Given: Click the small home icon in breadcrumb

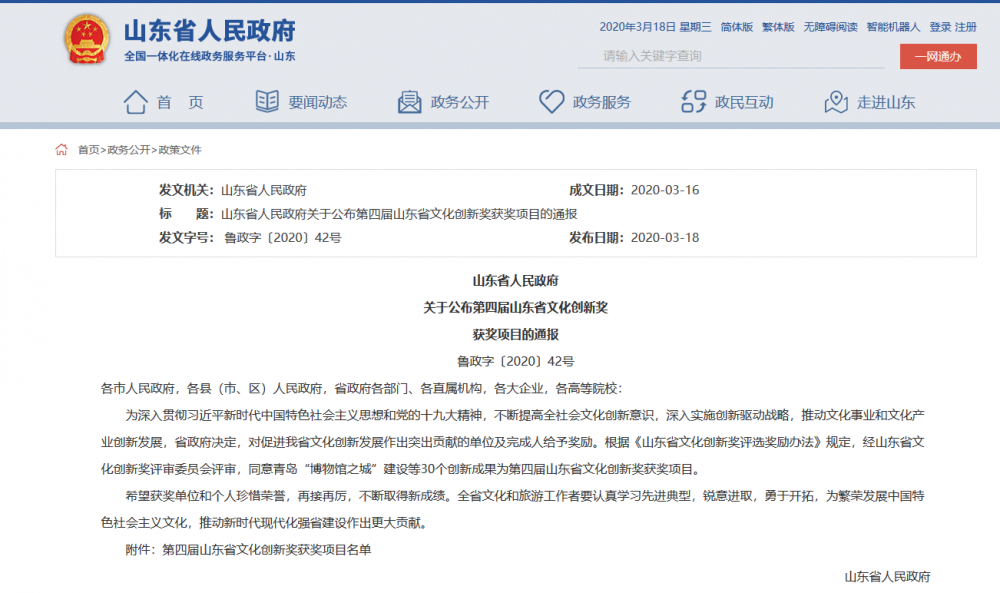Looking at the screenshot, I should click(62, 150).
